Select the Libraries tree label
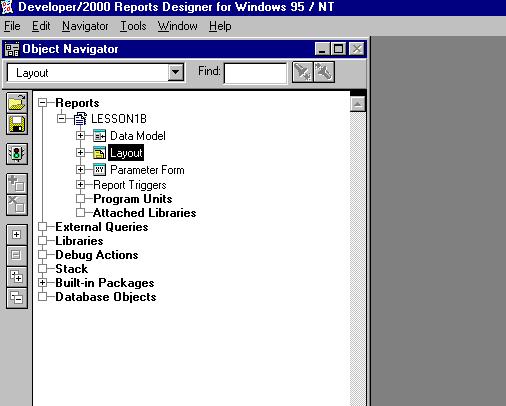Screen dimensions: 506x406 coord(79,241)
